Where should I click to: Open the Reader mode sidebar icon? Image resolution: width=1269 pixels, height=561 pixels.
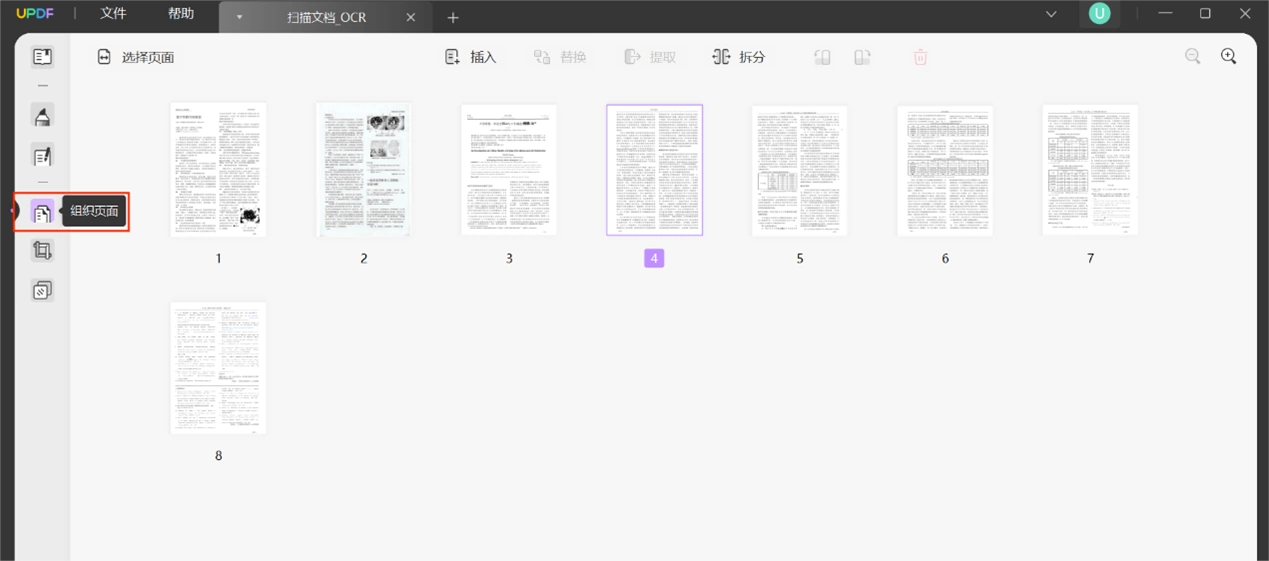pos(42,57)
